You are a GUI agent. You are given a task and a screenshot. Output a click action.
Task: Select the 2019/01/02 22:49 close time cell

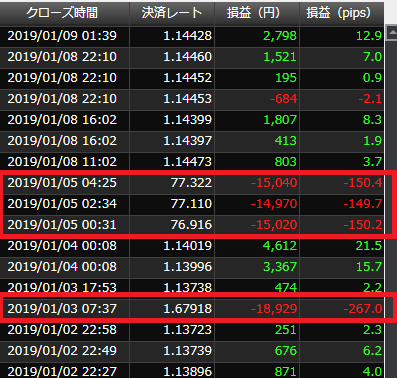pos(62,350)
